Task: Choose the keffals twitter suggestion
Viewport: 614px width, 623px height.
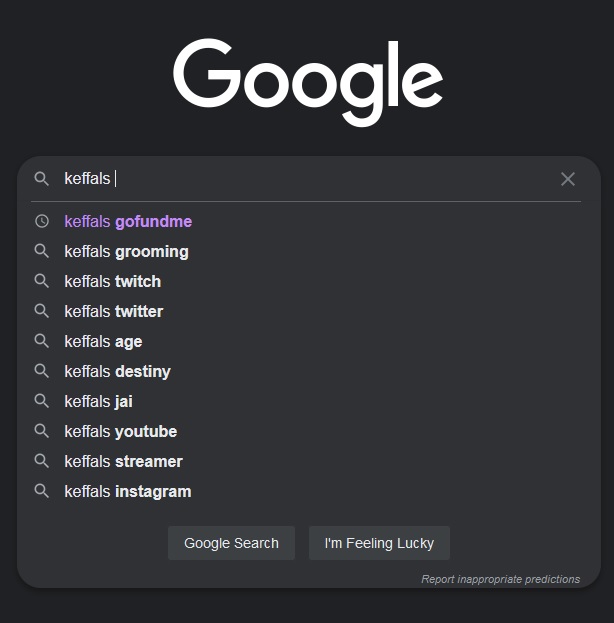Action: coord(306,311)
